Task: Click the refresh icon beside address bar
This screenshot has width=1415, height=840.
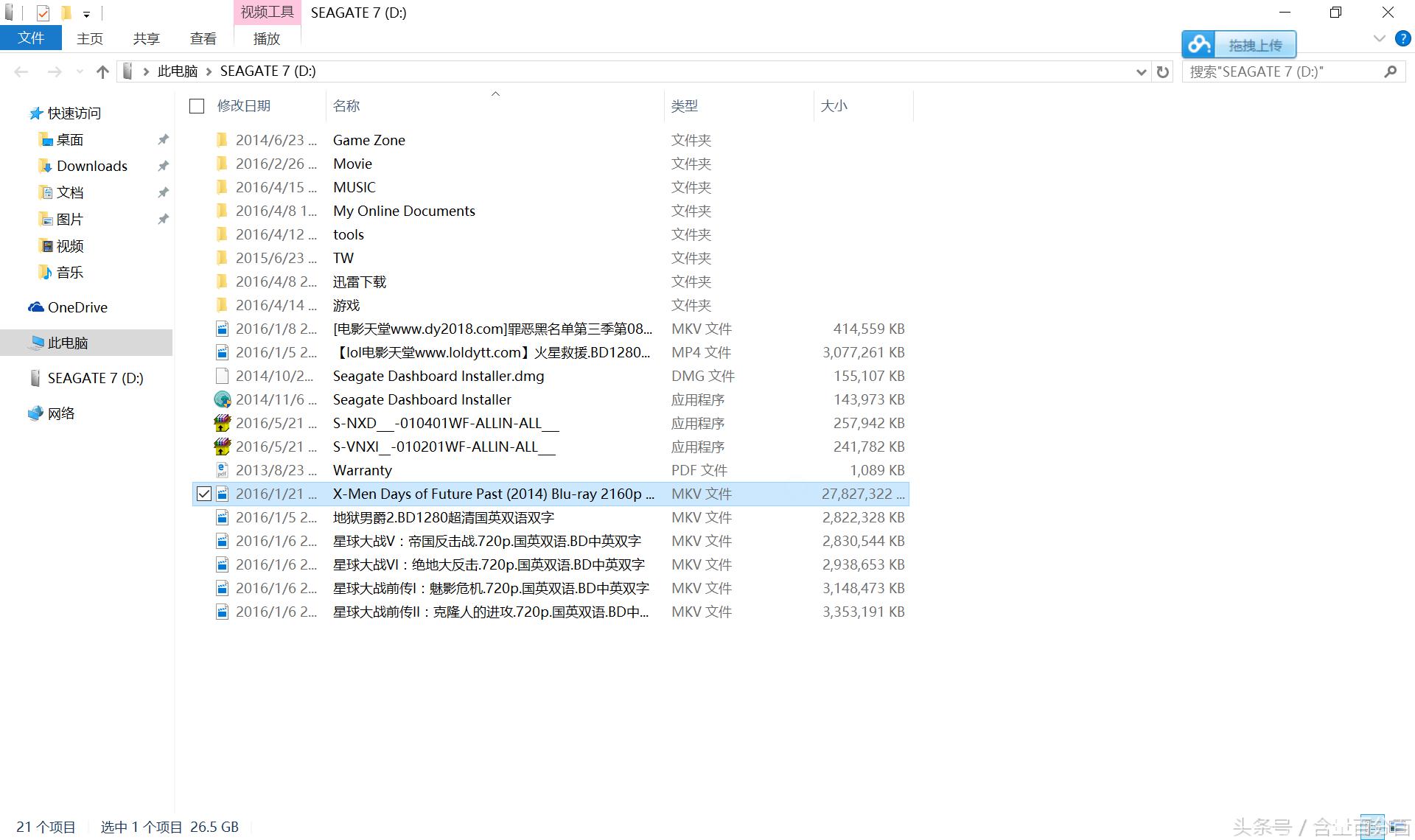Action: pyautogui.click(x=1163, y=71)
